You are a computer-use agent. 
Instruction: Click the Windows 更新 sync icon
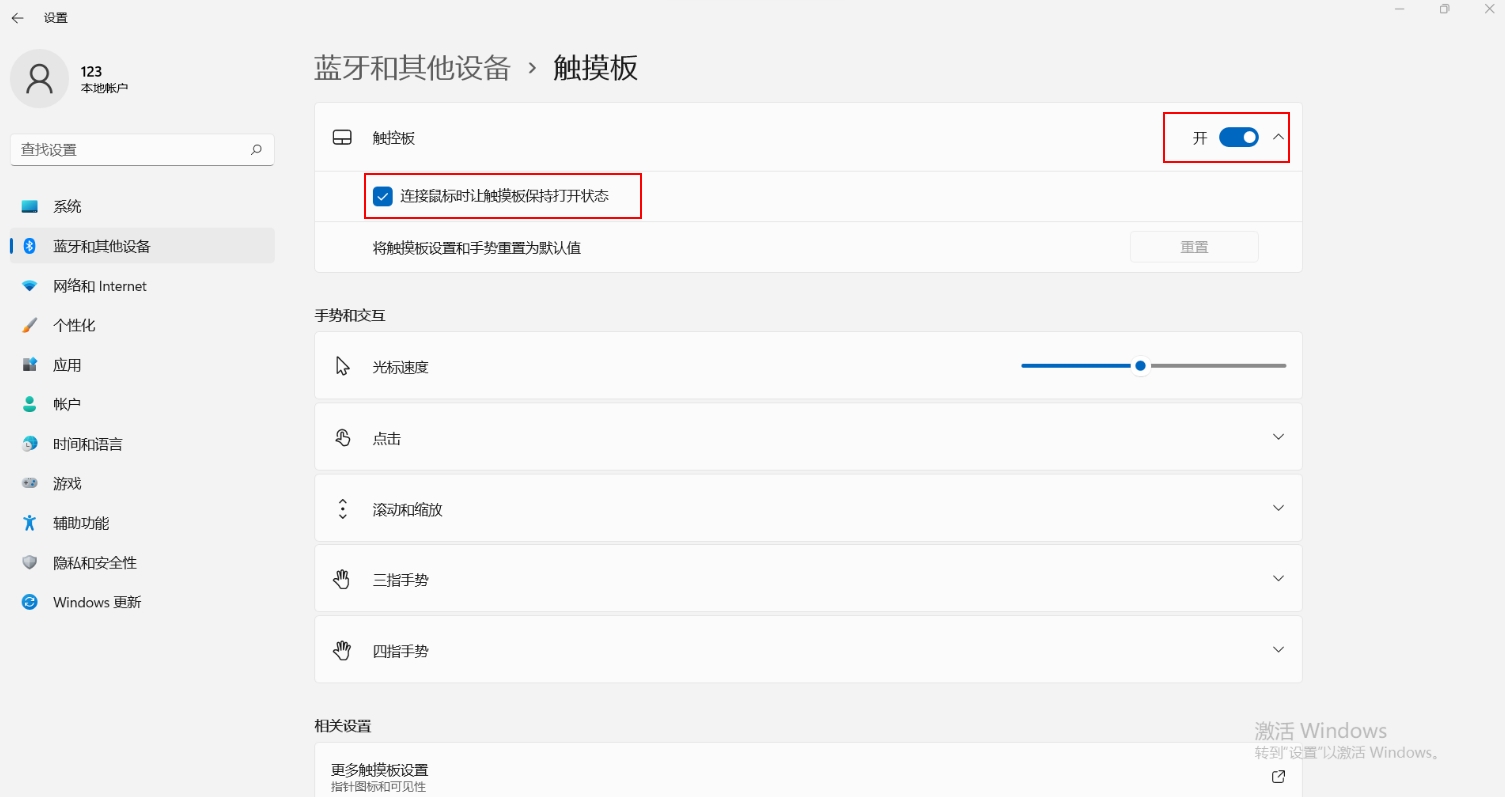pyautogui.click(x=30, y=603)
